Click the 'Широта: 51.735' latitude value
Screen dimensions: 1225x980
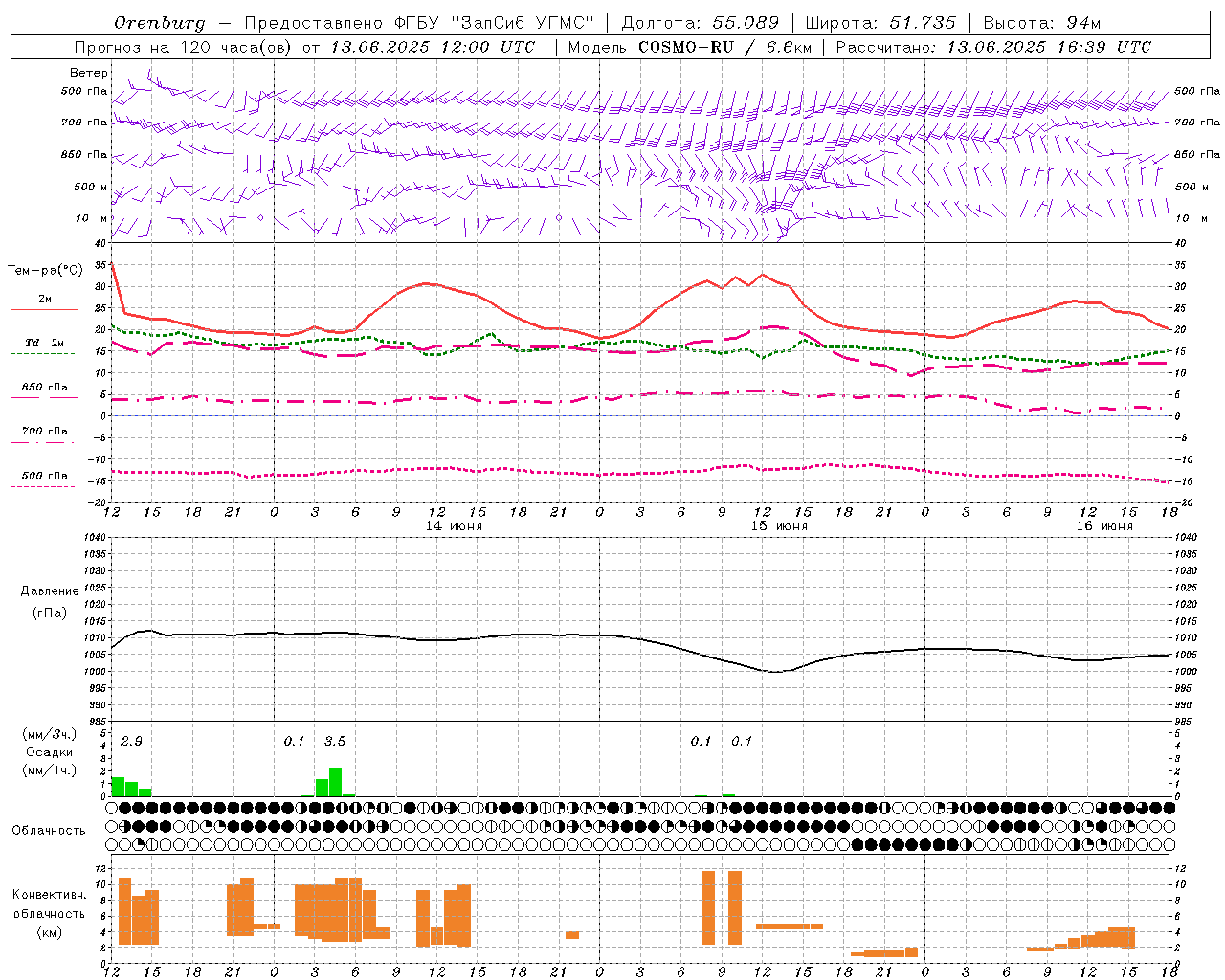pos(880,23)
